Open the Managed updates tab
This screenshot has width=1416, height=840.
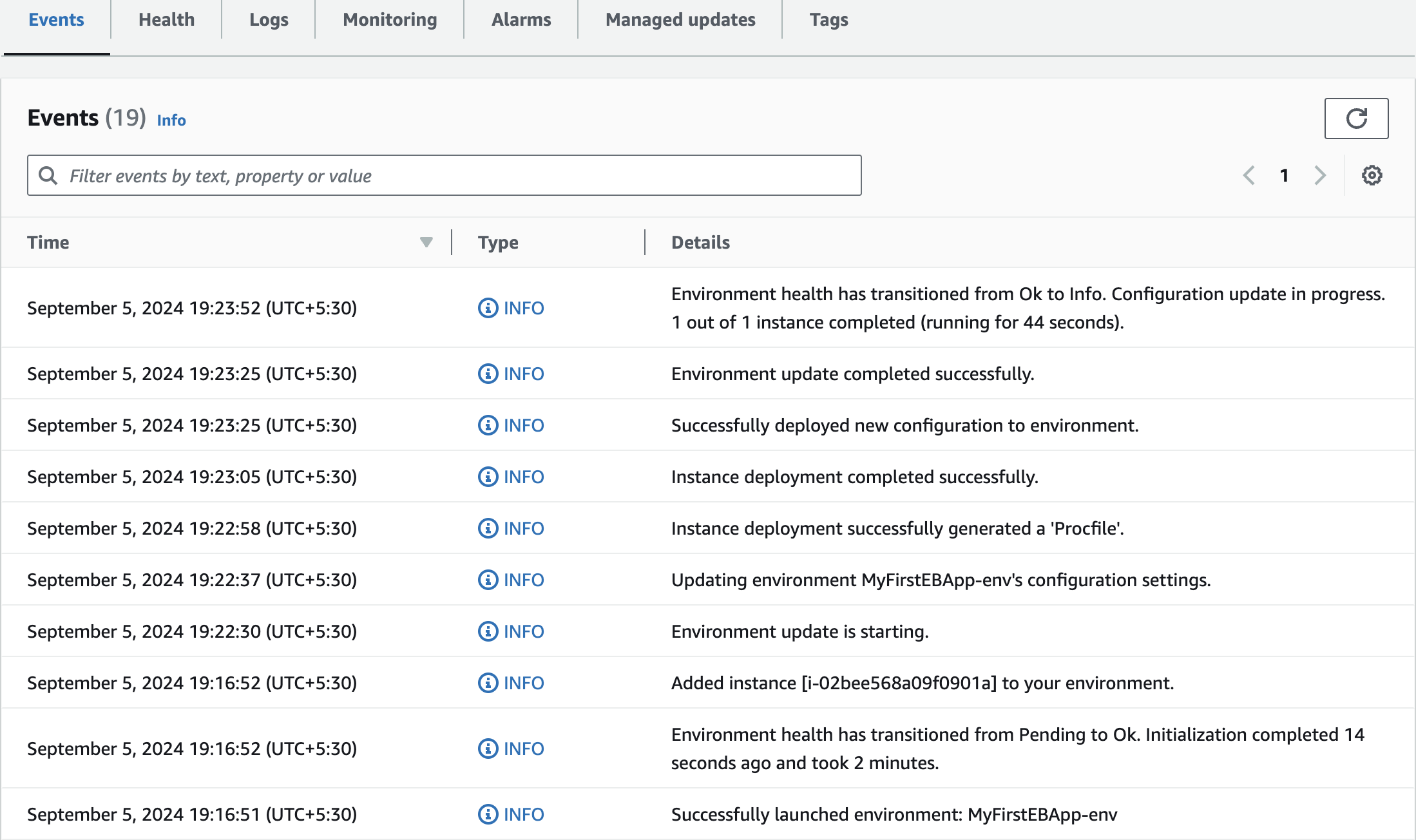coord(680,20)
